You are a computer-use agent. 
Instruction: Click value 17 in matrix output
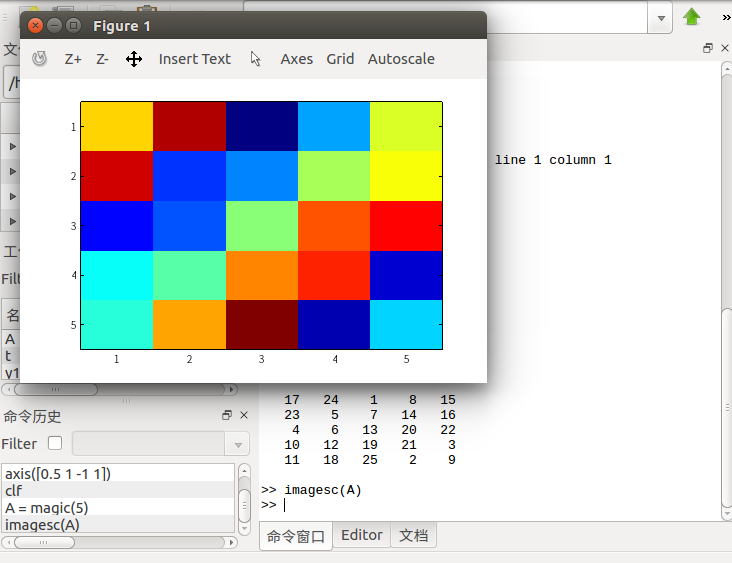tap(292, 400)
